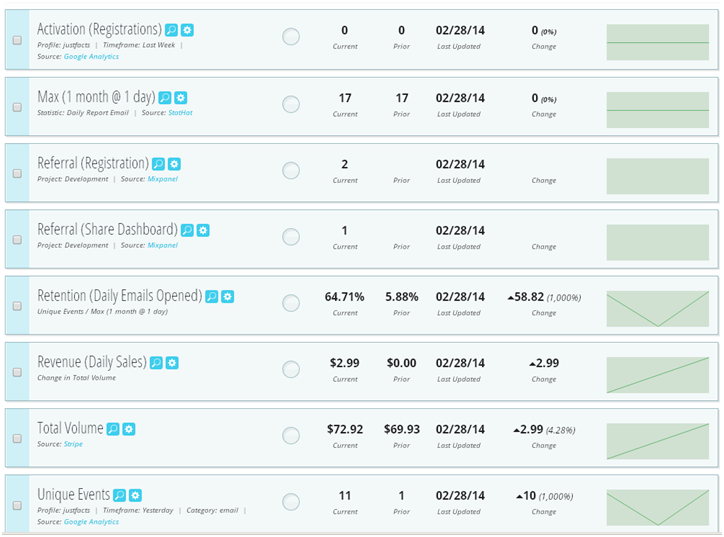Open gear settings for Activation (Registrations)

187,30
